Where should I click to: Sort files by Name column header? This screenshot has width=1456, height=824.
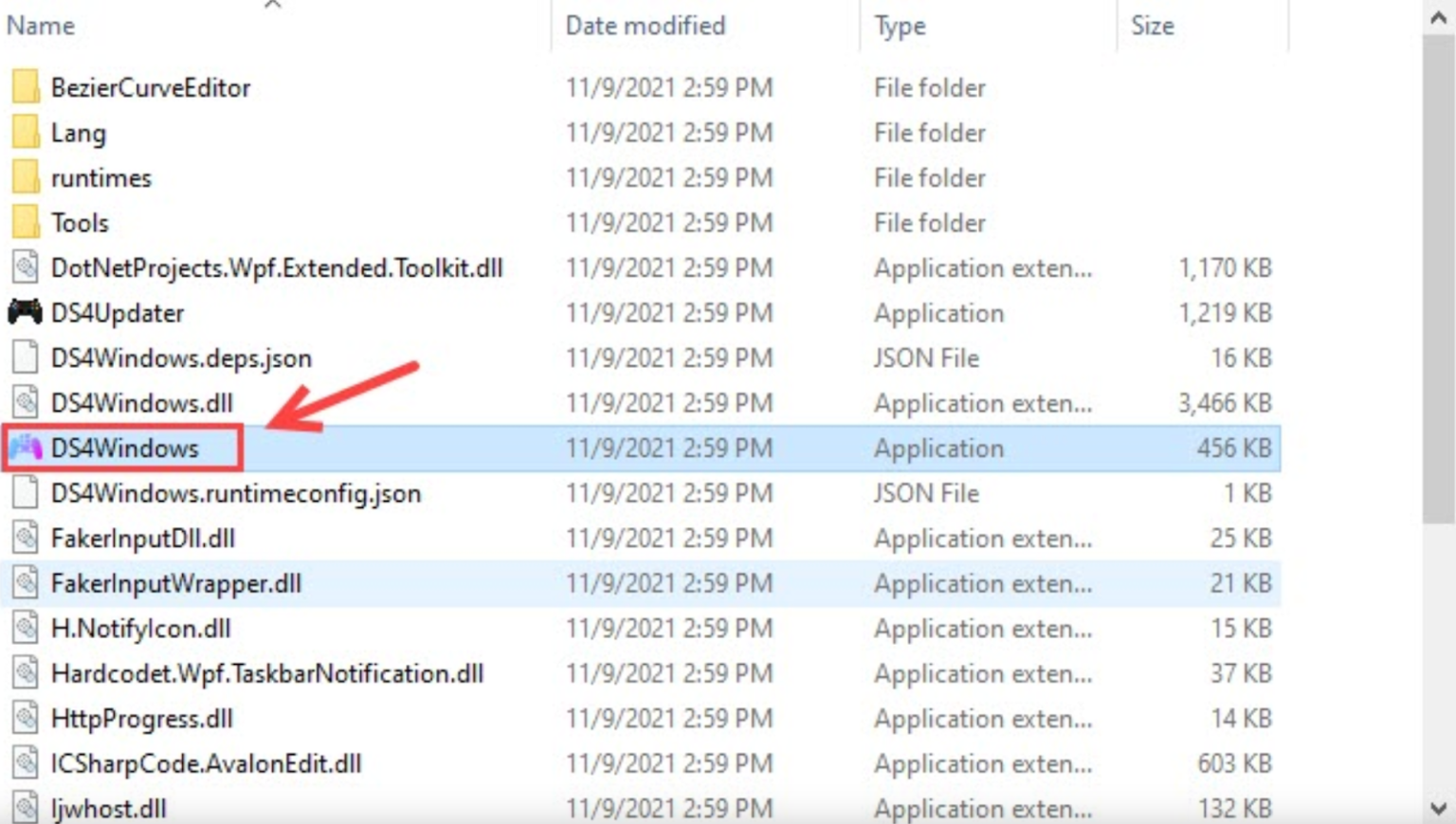click(41, 26)
